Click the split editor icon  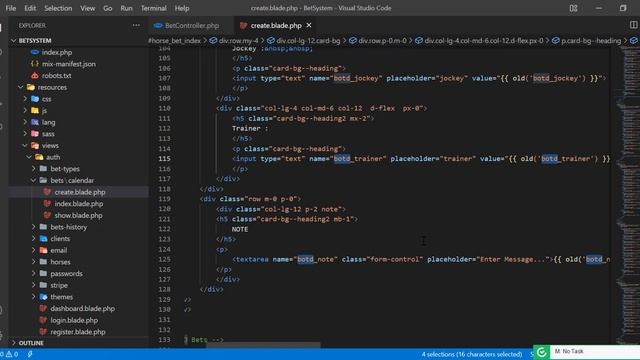coord(633,25)
